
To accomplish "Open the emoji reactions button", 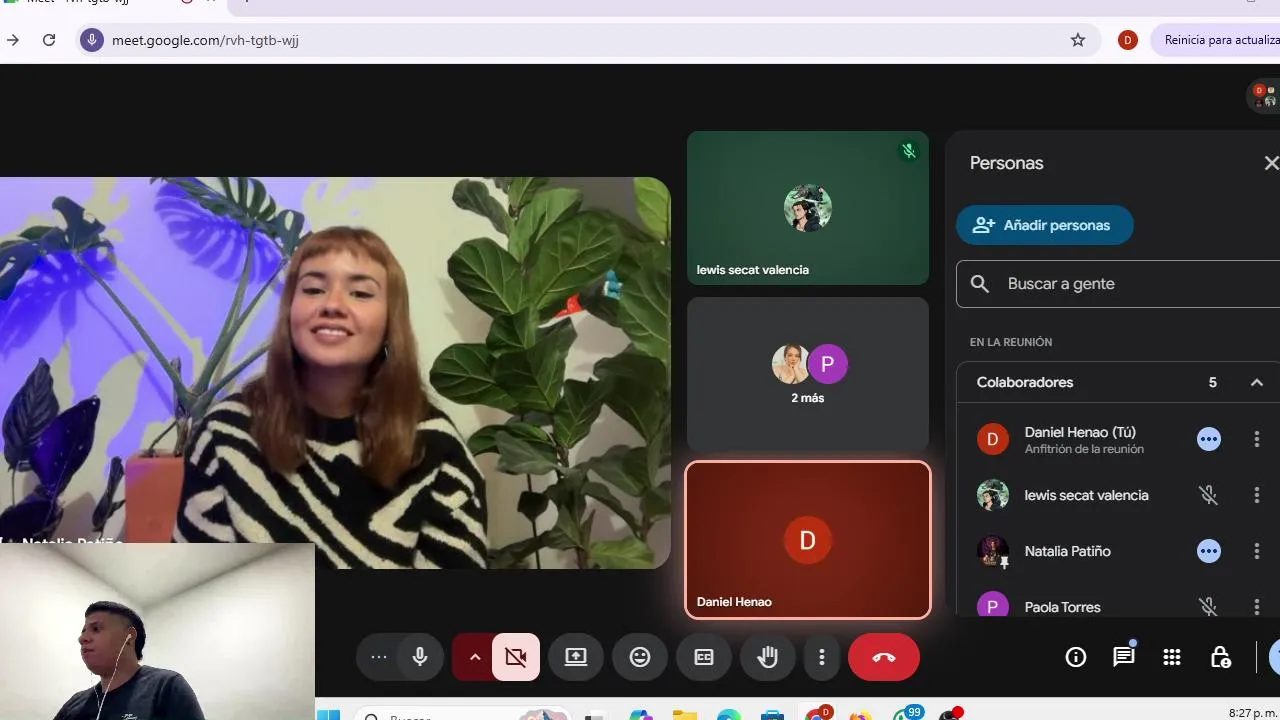I will (x=640, y=657).
